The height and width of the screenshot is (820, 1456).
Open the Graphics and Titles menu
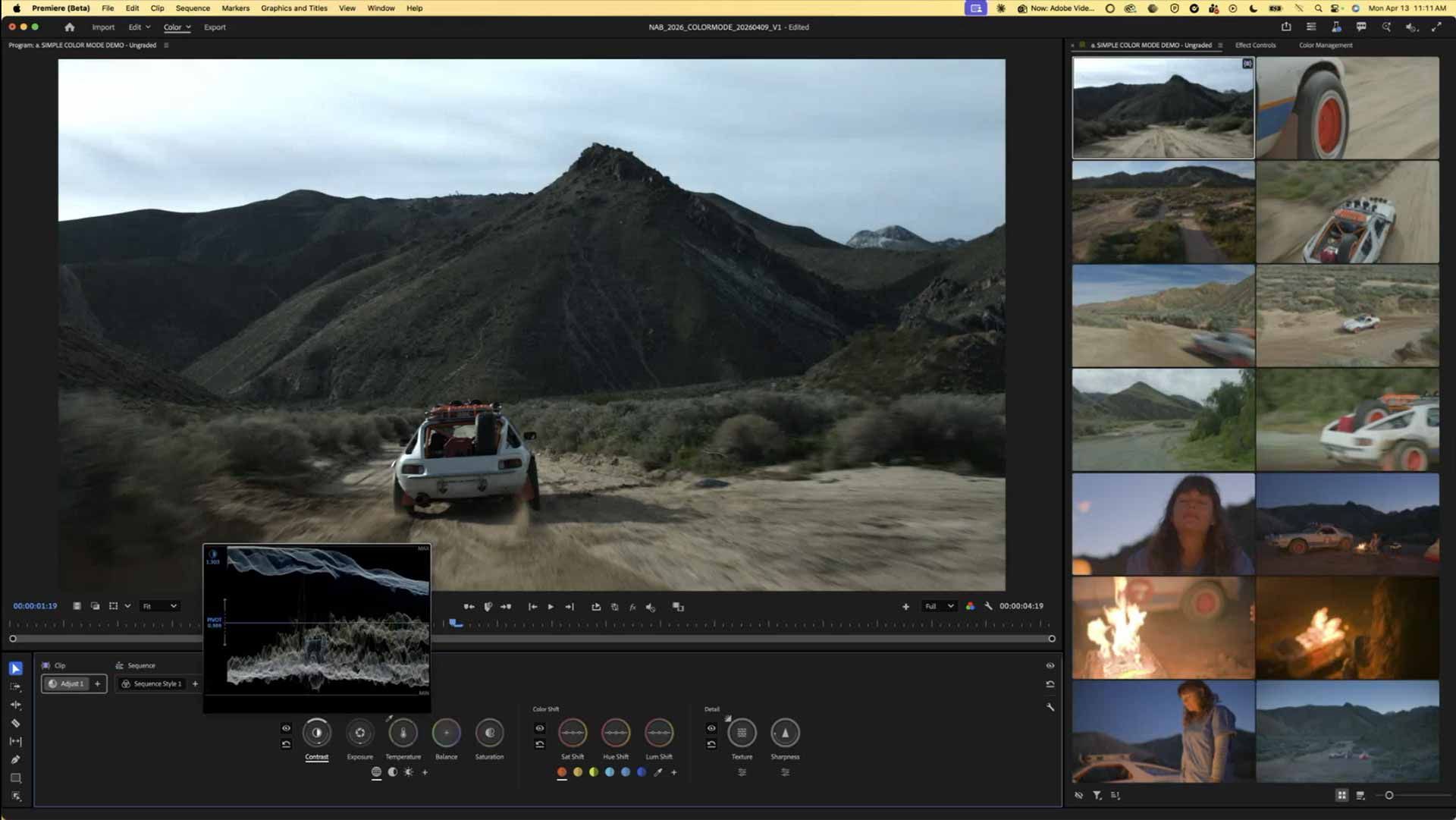click(x=293, y=8)
